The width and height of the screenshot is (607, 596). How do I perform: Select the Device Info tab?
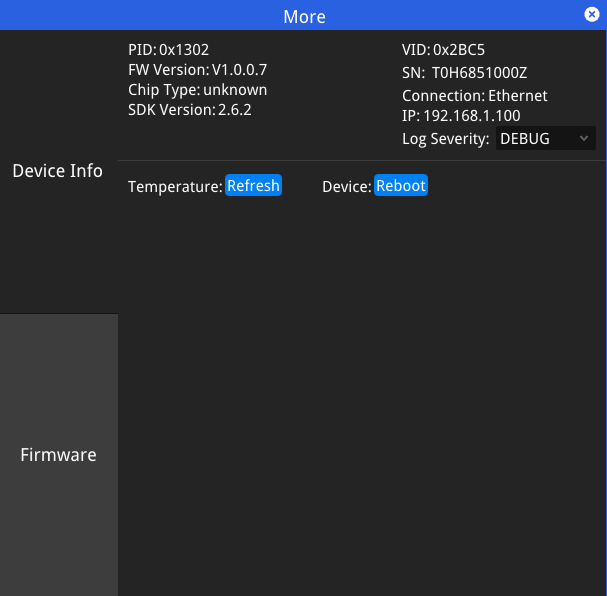pyautogui.click(x=58, y=171)
